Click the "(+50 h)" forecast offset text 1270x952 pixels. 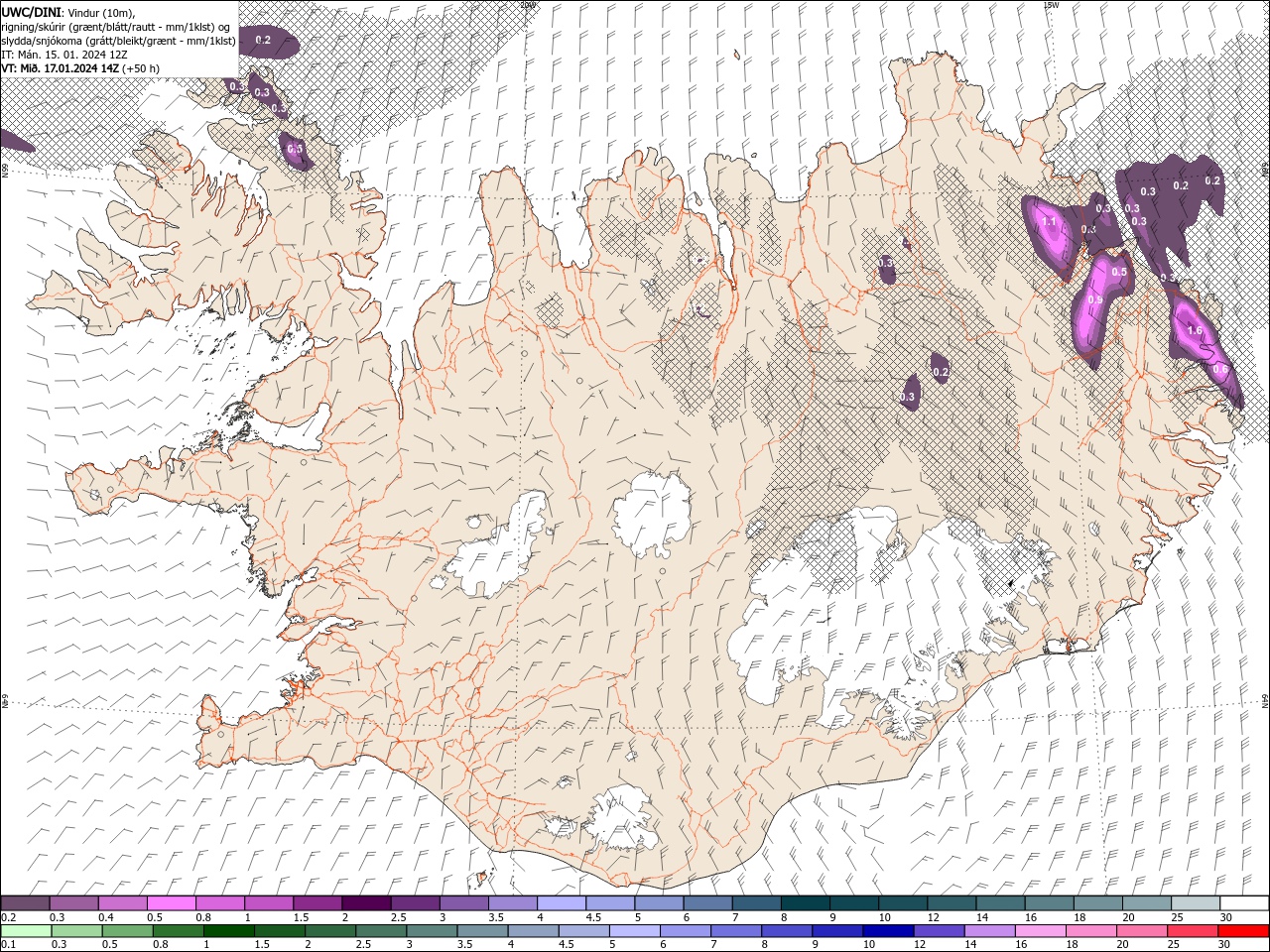tap(141, 68)
